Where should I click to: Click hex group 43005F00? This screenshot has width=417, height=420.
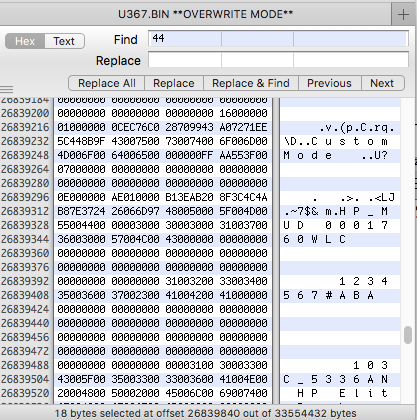pos(81,379)
